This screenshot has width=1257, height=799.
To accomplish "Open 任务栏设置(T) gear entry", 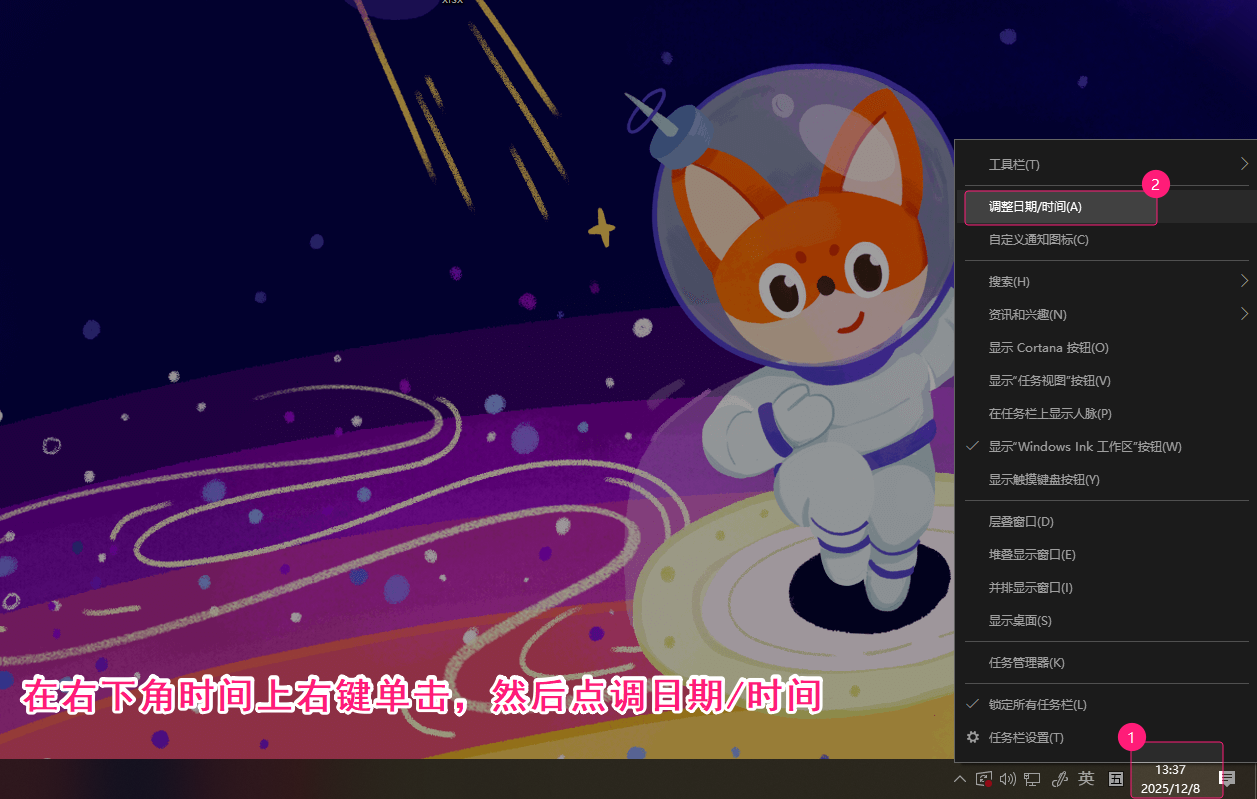I will pos(1105,737).
